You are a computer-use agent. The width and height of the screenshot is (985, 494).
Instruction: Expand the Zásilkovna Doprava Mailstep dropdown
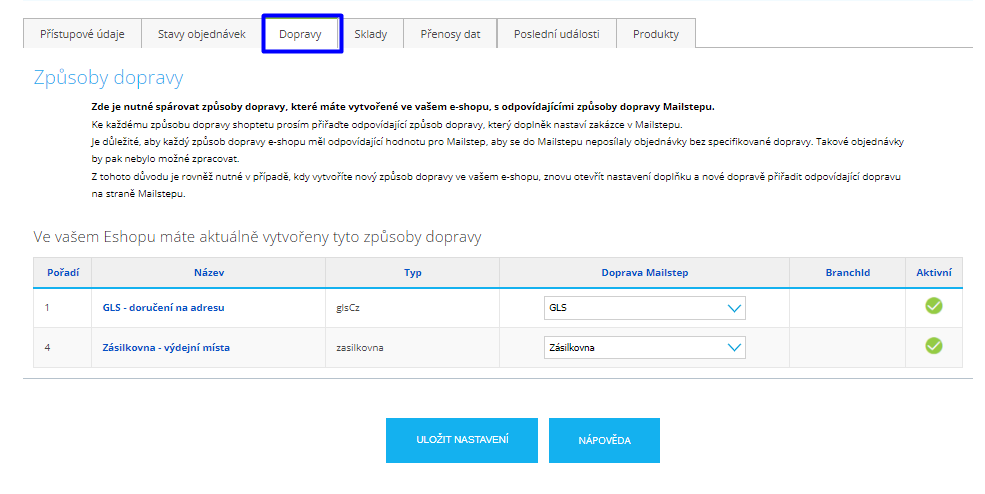tap(644, 348)
